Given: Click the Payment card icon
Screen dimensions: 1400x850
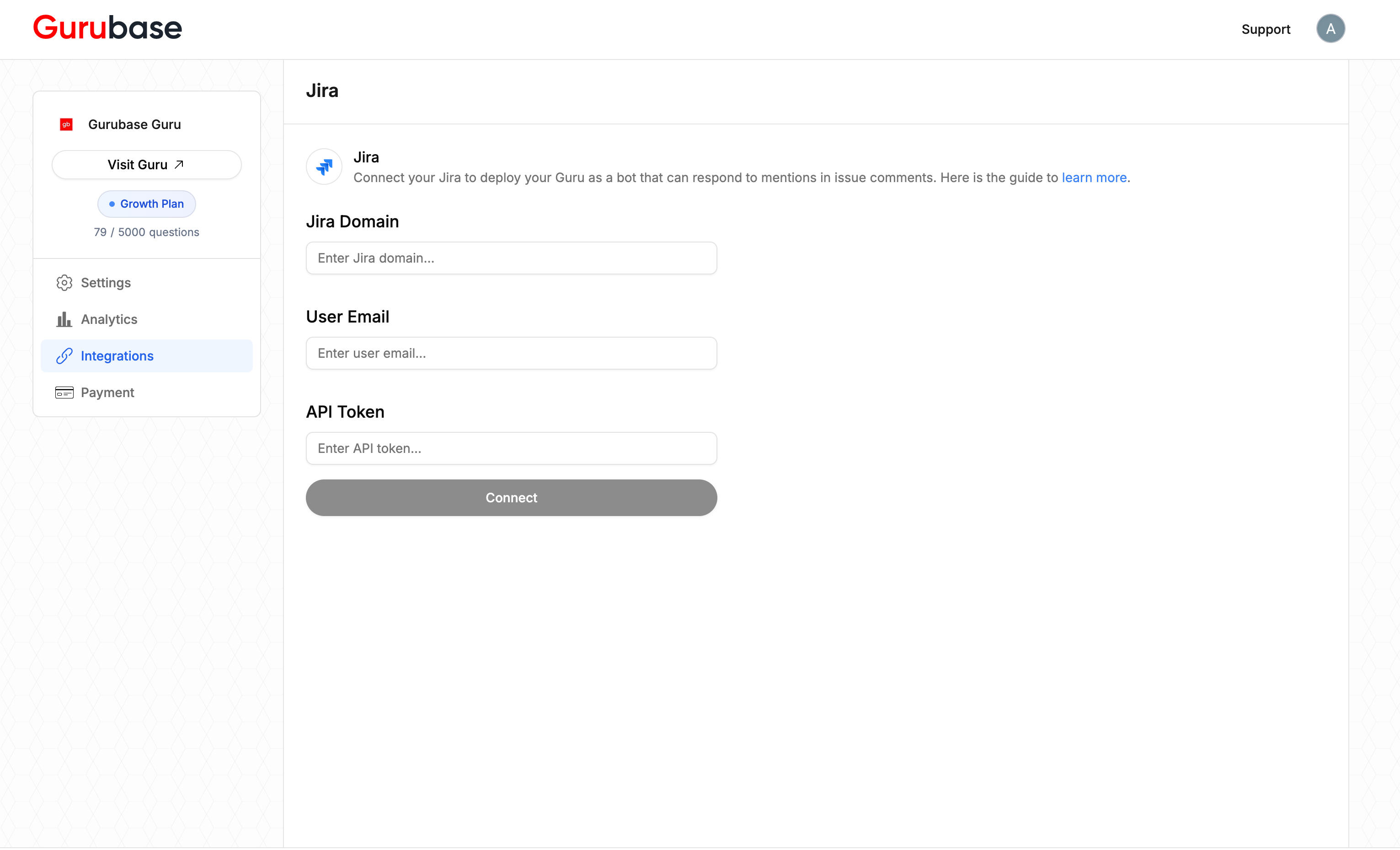Looking at the screenshot, I should [64, 393].
